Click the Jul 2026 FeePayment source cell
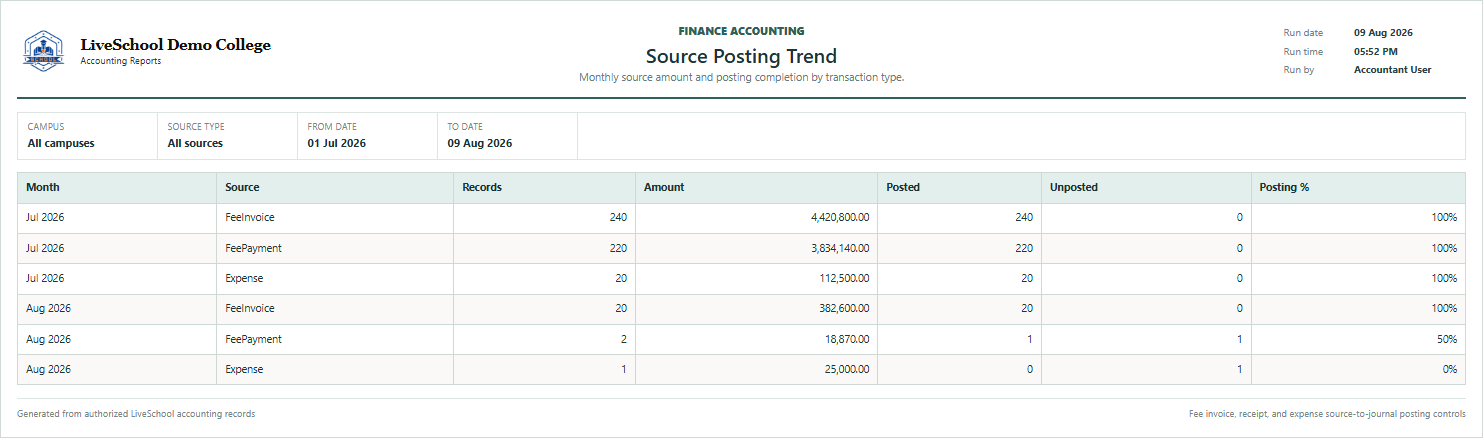 [334, 248]
